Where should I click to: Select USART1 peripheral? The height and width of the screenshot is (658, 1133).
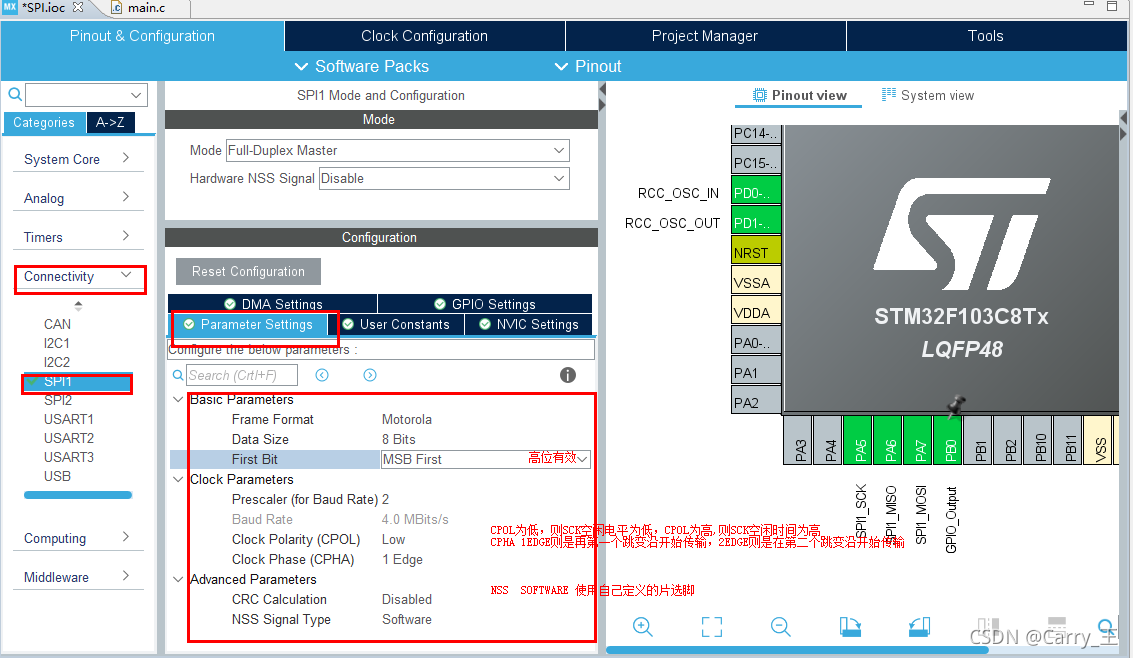coord(69,419)
